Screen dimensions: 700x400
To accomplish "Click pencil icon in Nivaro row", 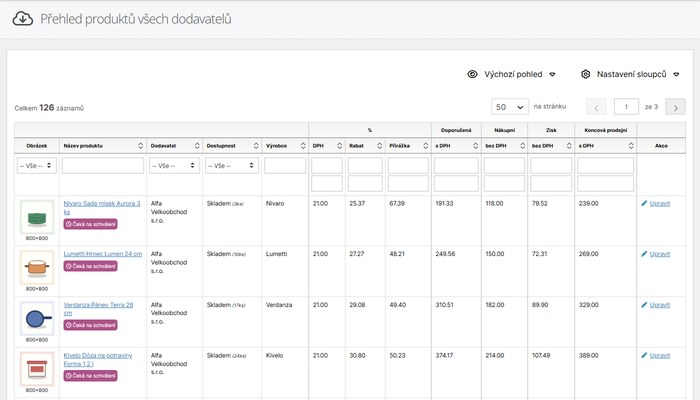I will tap(644, 204).
